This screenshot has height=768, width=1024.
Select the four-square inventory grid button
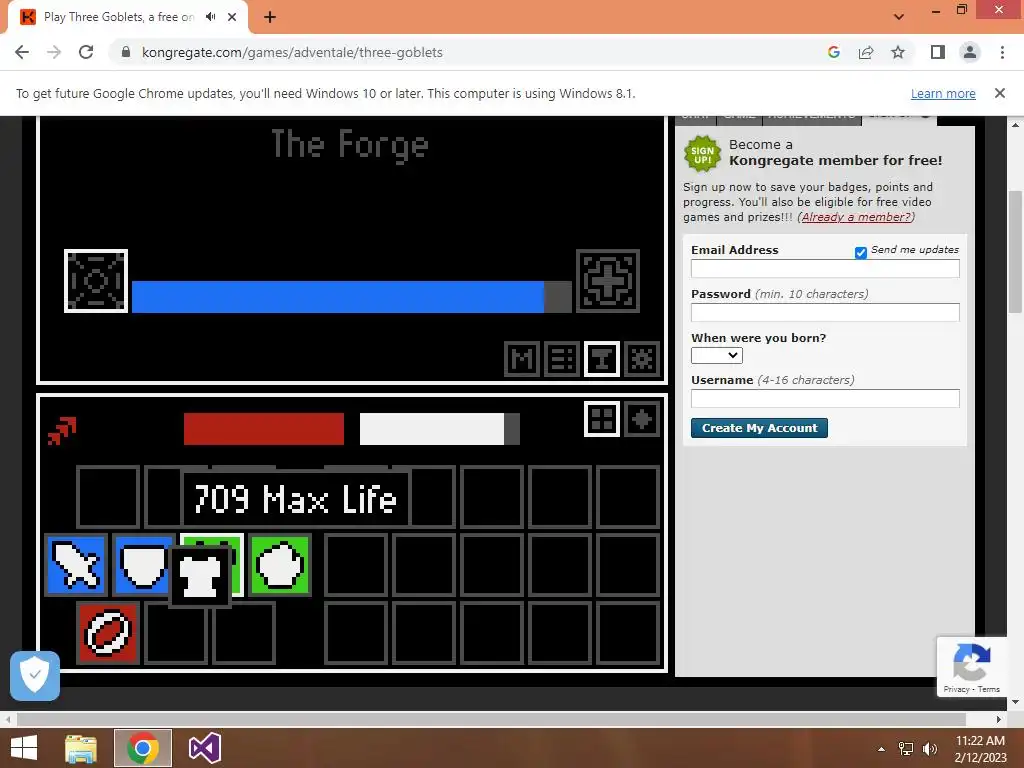[x=601, y=419]
